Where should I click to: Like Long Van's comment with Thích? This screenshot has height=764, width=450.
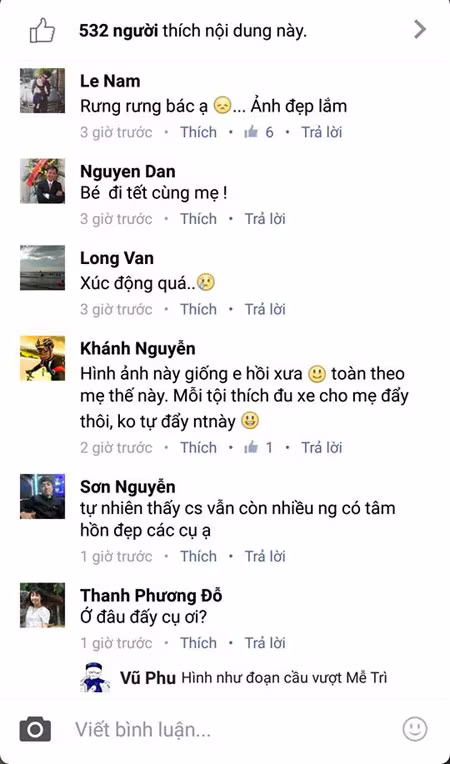pos(198,309)
